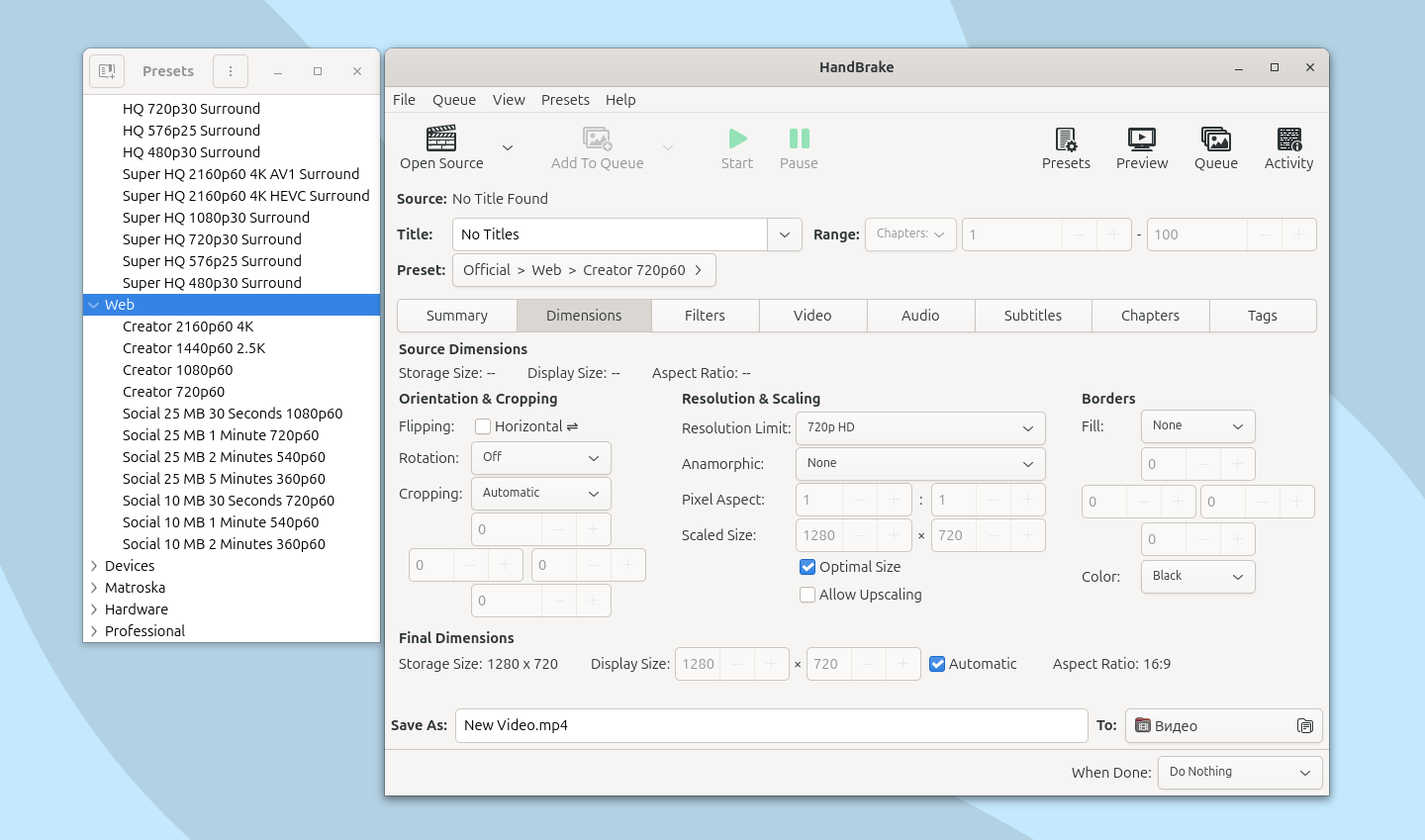Open a video source file
Viewport: 1425px width, 840px height.
coord(440,146)
